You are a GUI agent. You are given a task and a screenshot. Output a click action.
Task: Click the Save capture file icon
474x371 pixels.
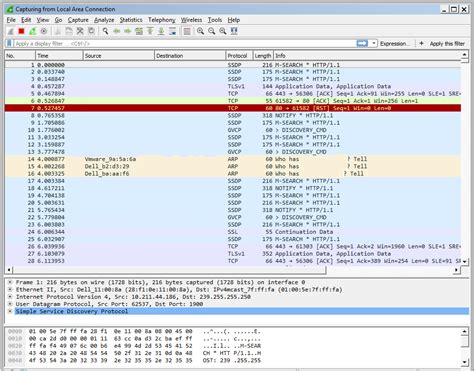[69, 31]
